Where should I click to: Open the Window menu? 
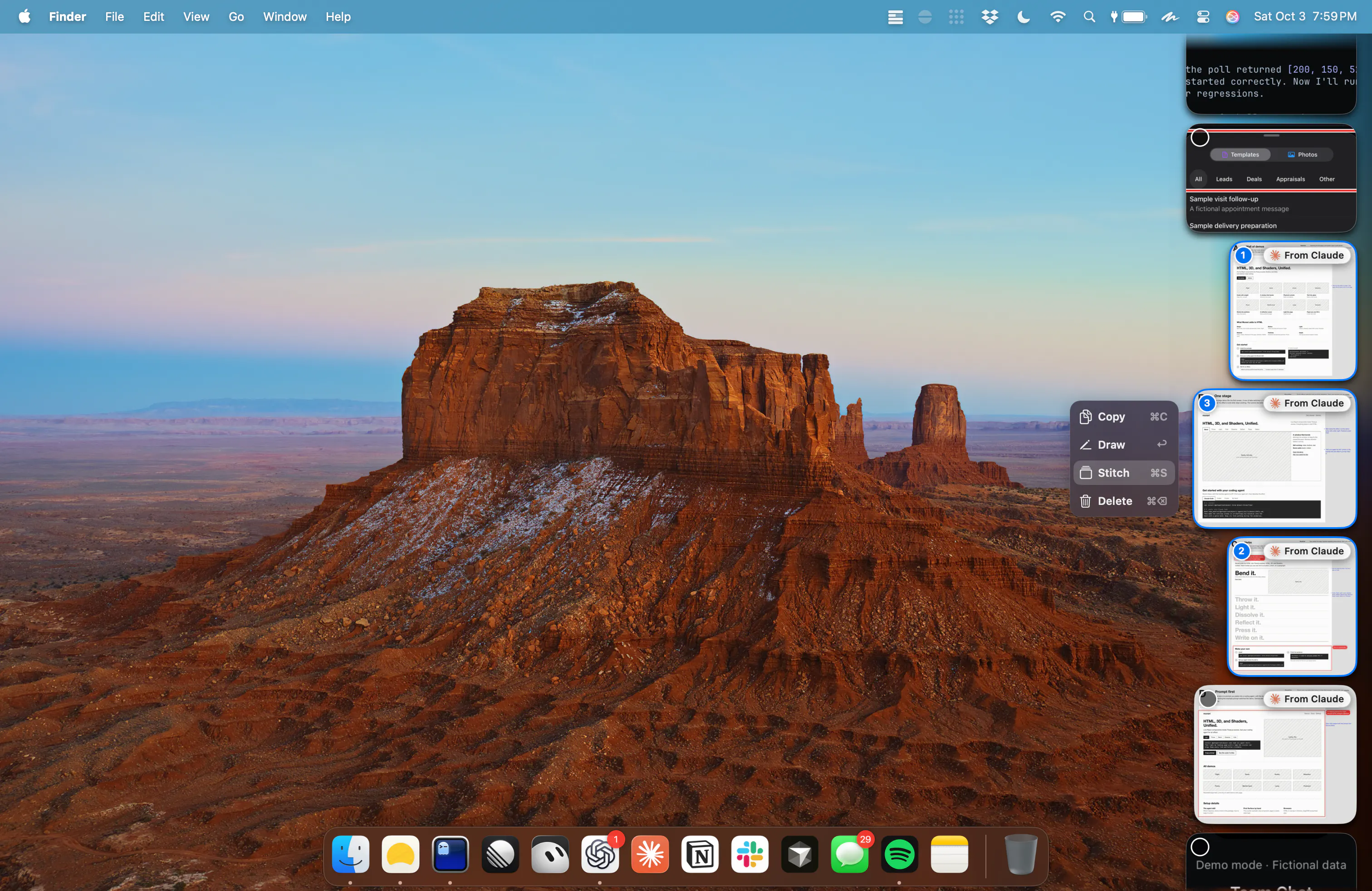coord(285,17)
